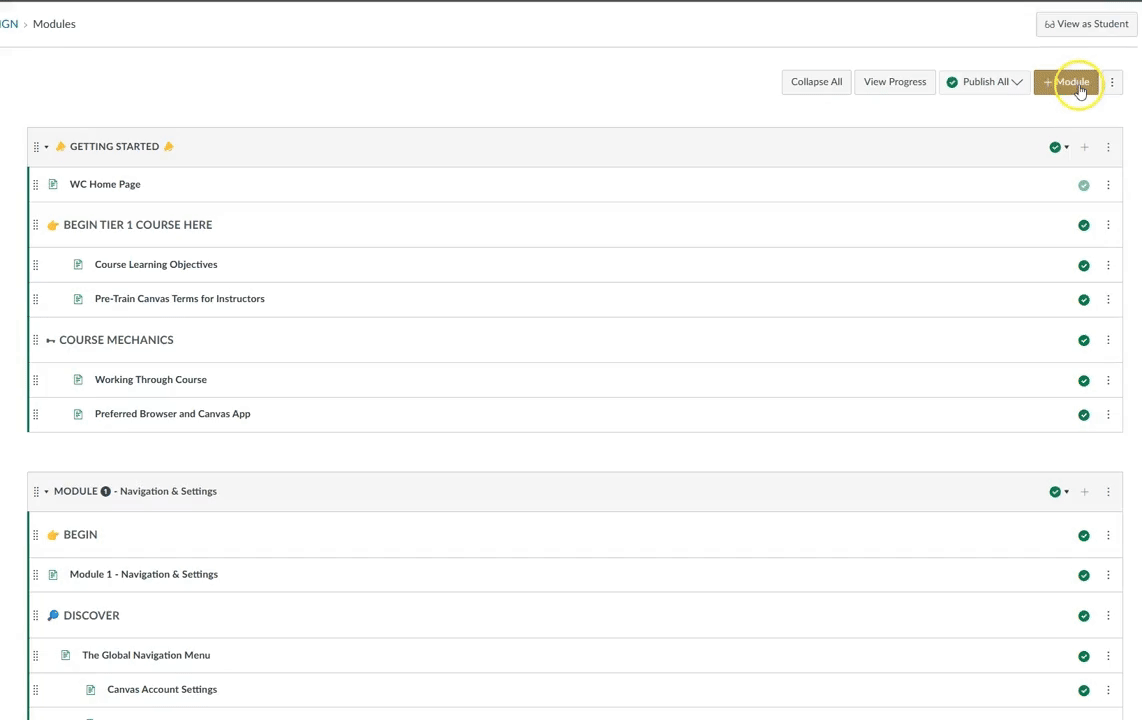Toggle publish status of WC Home Page

point(1083,185)
